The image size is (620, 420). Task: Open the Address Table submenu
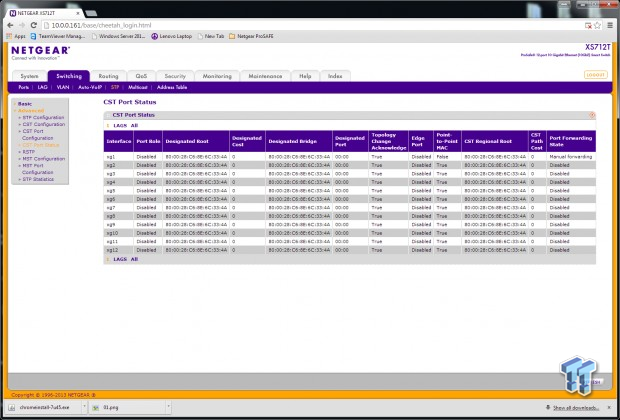[x=172, y=87]
